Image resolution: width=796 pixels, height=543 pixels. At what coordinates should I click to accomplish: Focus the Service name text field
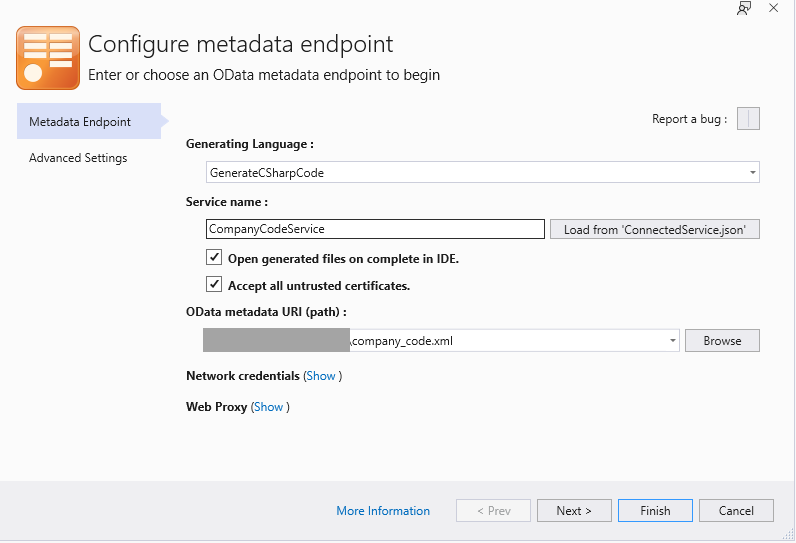tap(375, 229)
